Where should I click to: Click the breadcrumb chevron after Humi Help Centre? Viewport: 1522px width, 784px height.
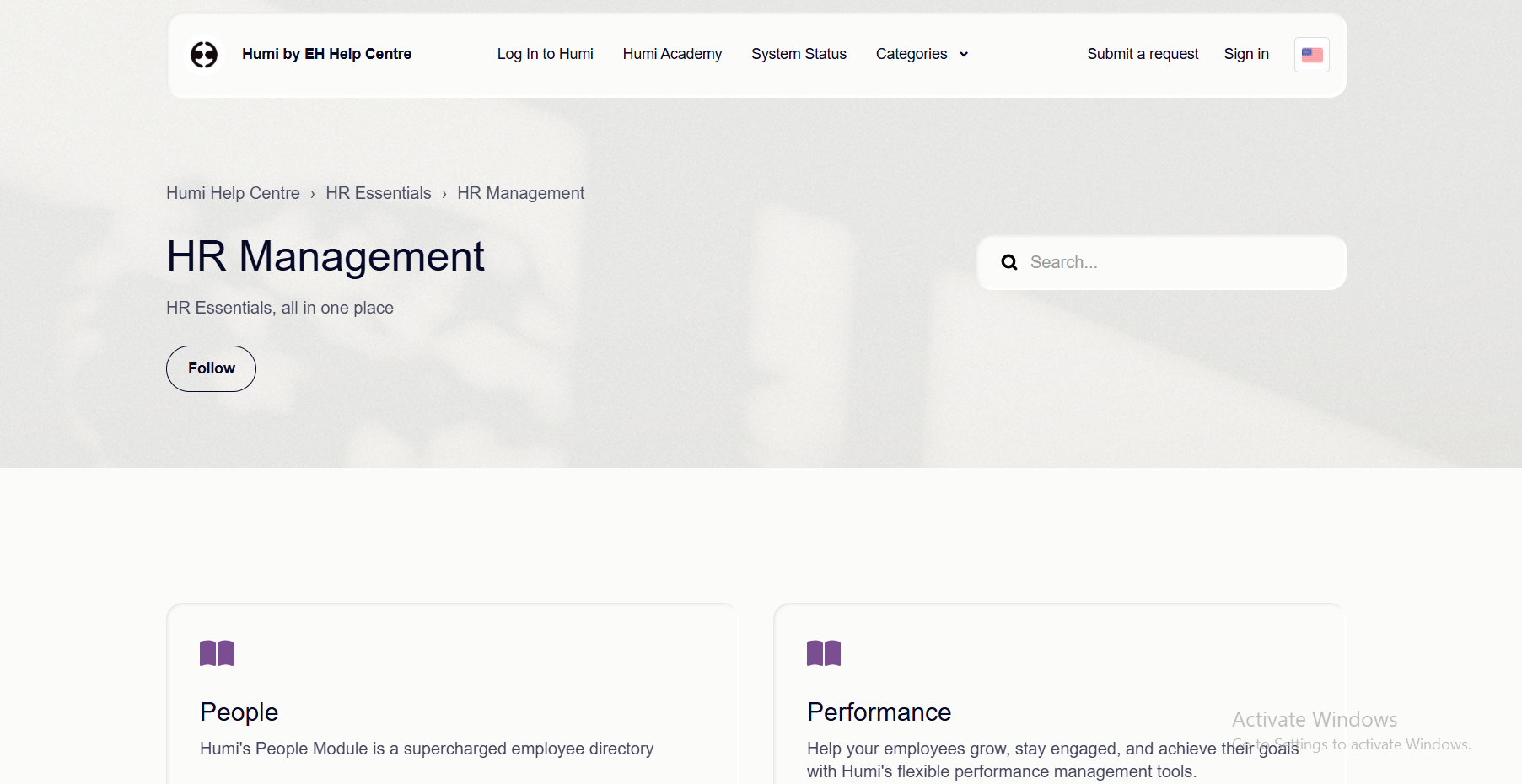coord(313,193)
